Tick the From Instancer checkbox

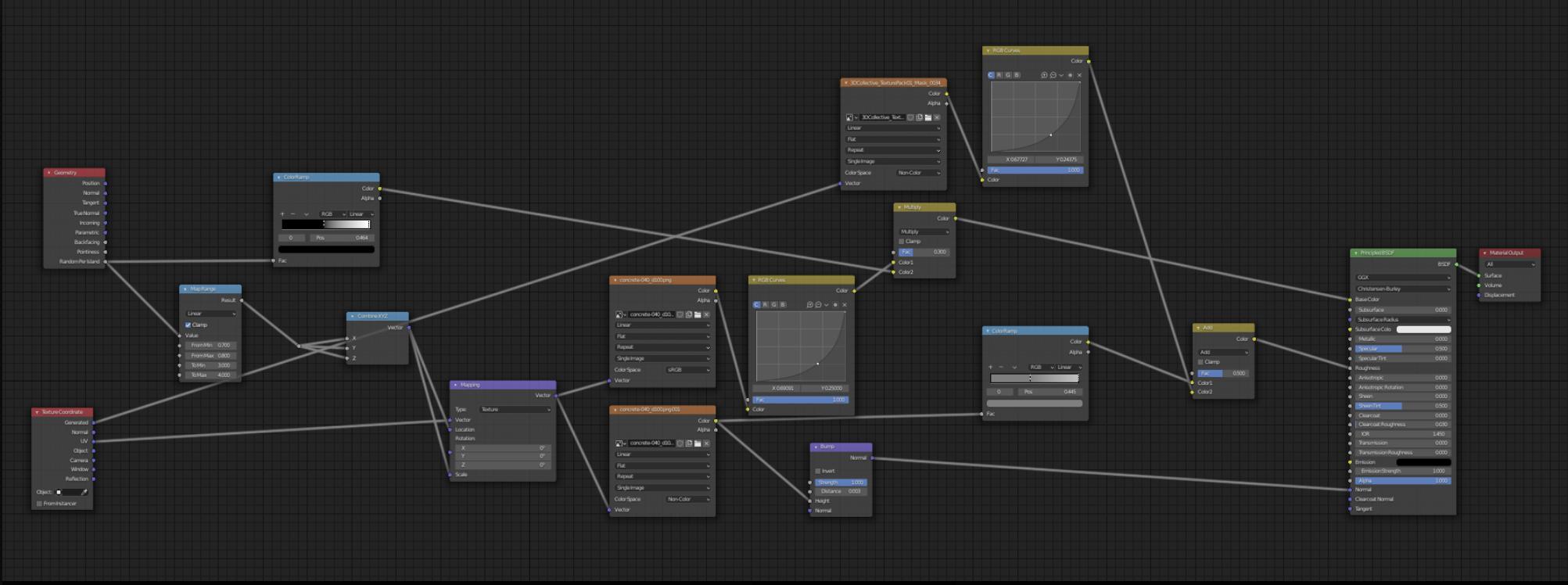click(39, 504)
